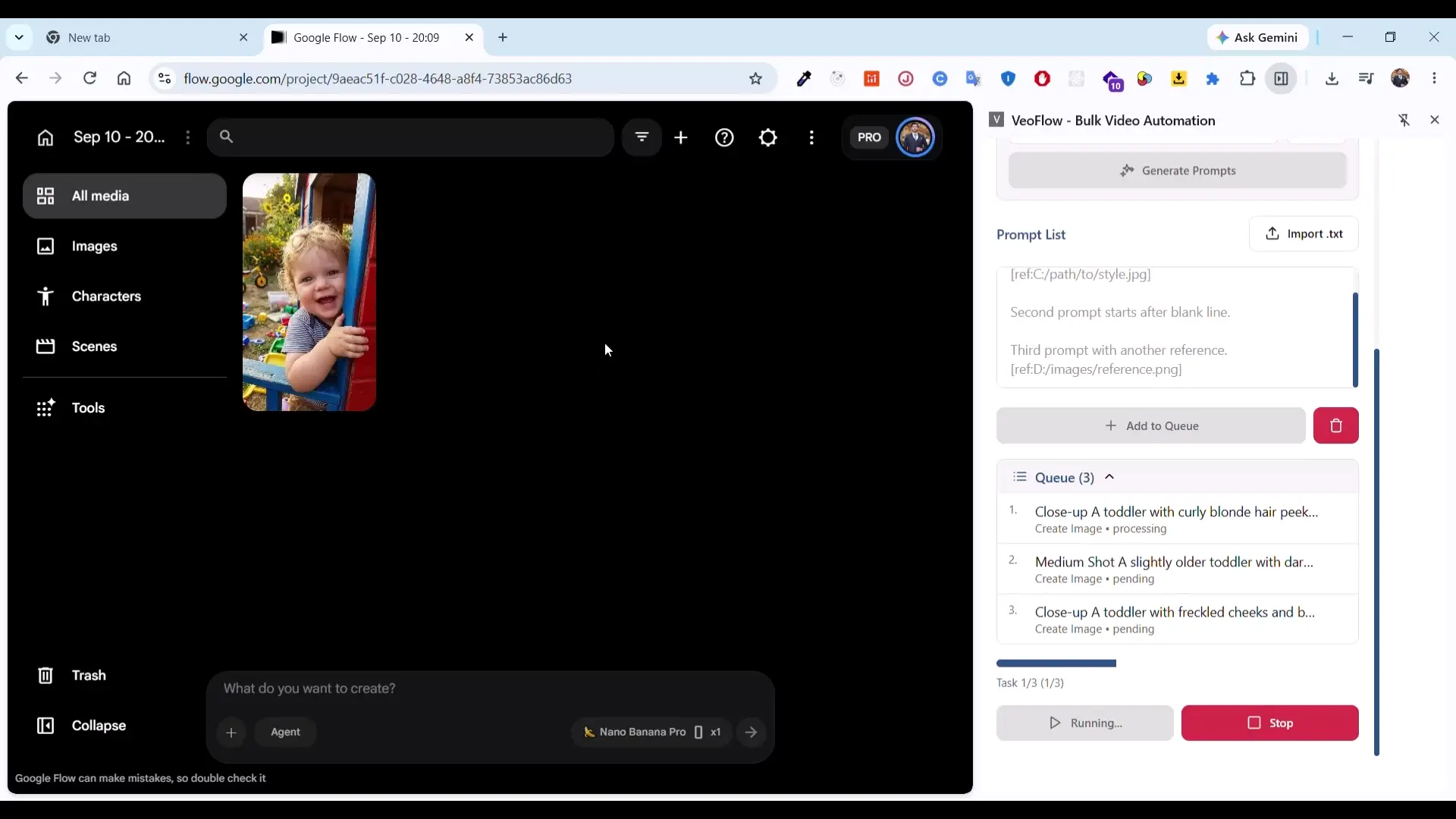Image resolution: width=1456 pixels, height=819 pixels.
Task: Select All media in sidebar
Action: (124, 196)
